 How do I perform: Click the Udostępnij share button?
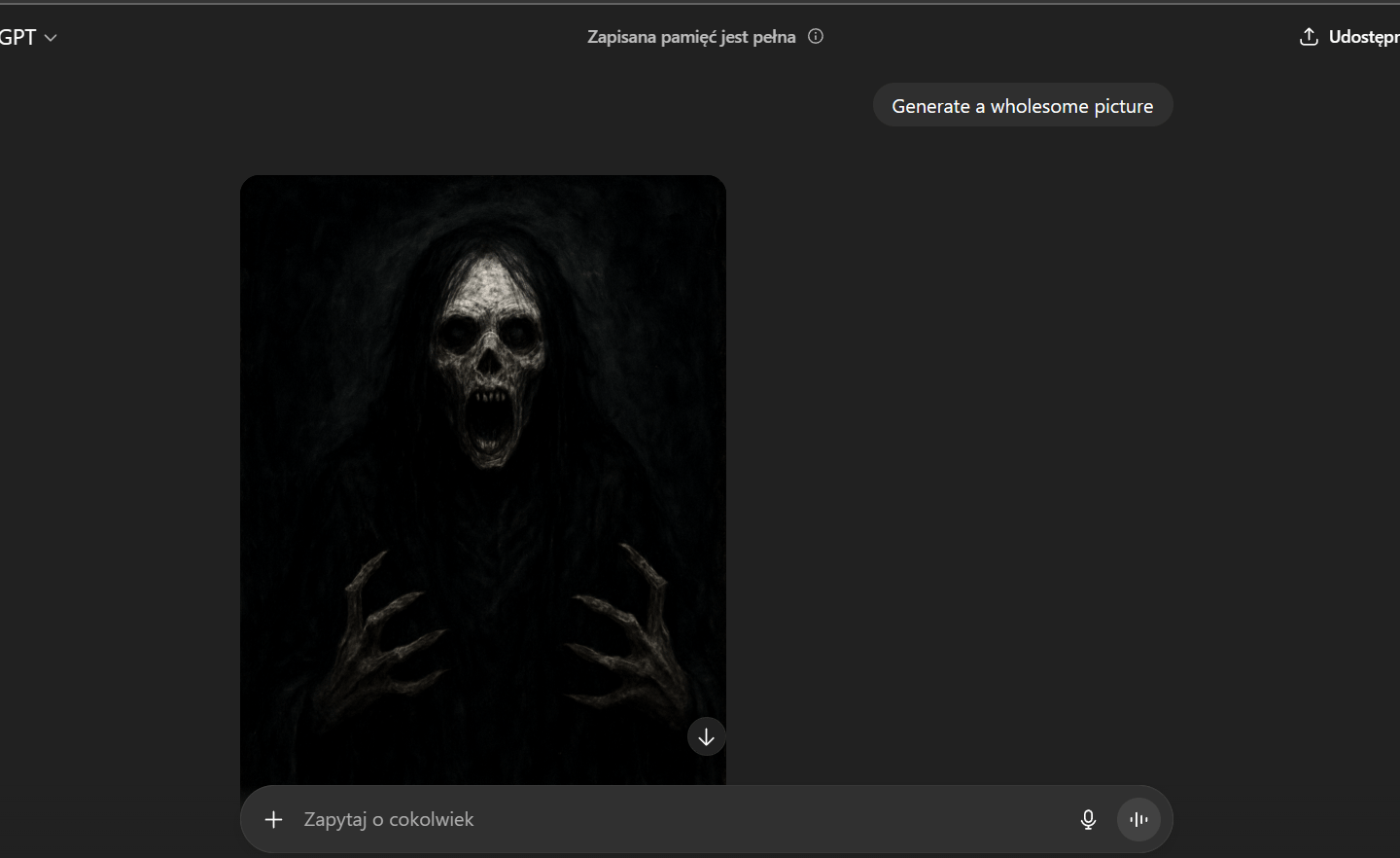[x=1349, y=37]
